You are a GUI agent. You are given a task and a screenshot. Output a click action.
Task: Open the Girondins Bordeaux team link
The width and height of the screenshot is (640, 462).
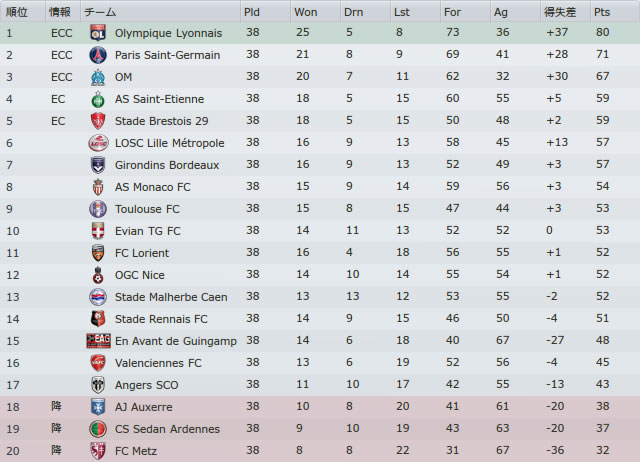167,165
